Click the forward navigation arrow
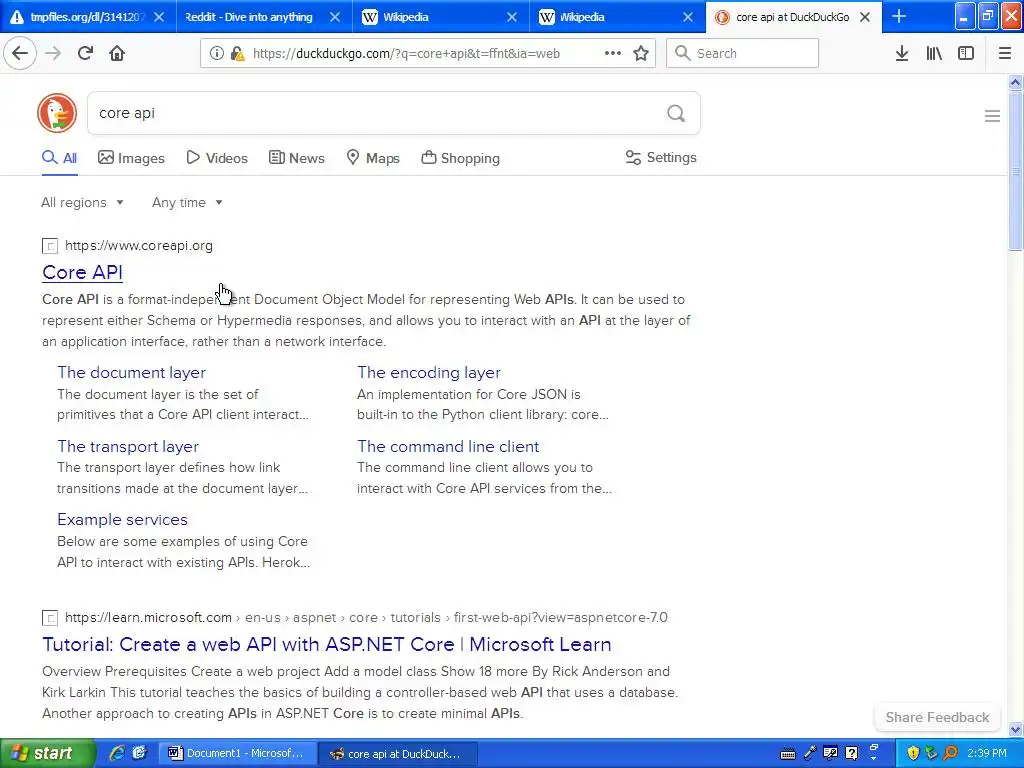 (x=53, y=53)
